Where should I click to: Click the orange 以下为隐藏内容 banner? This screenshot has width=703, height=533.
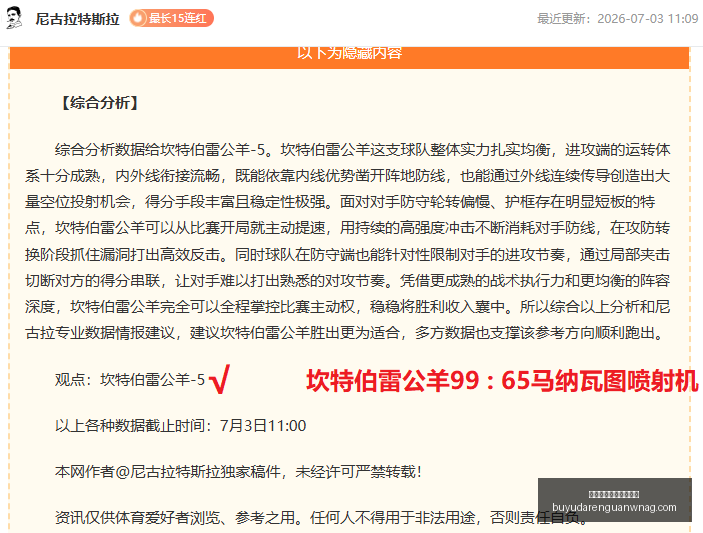(349, 57)
